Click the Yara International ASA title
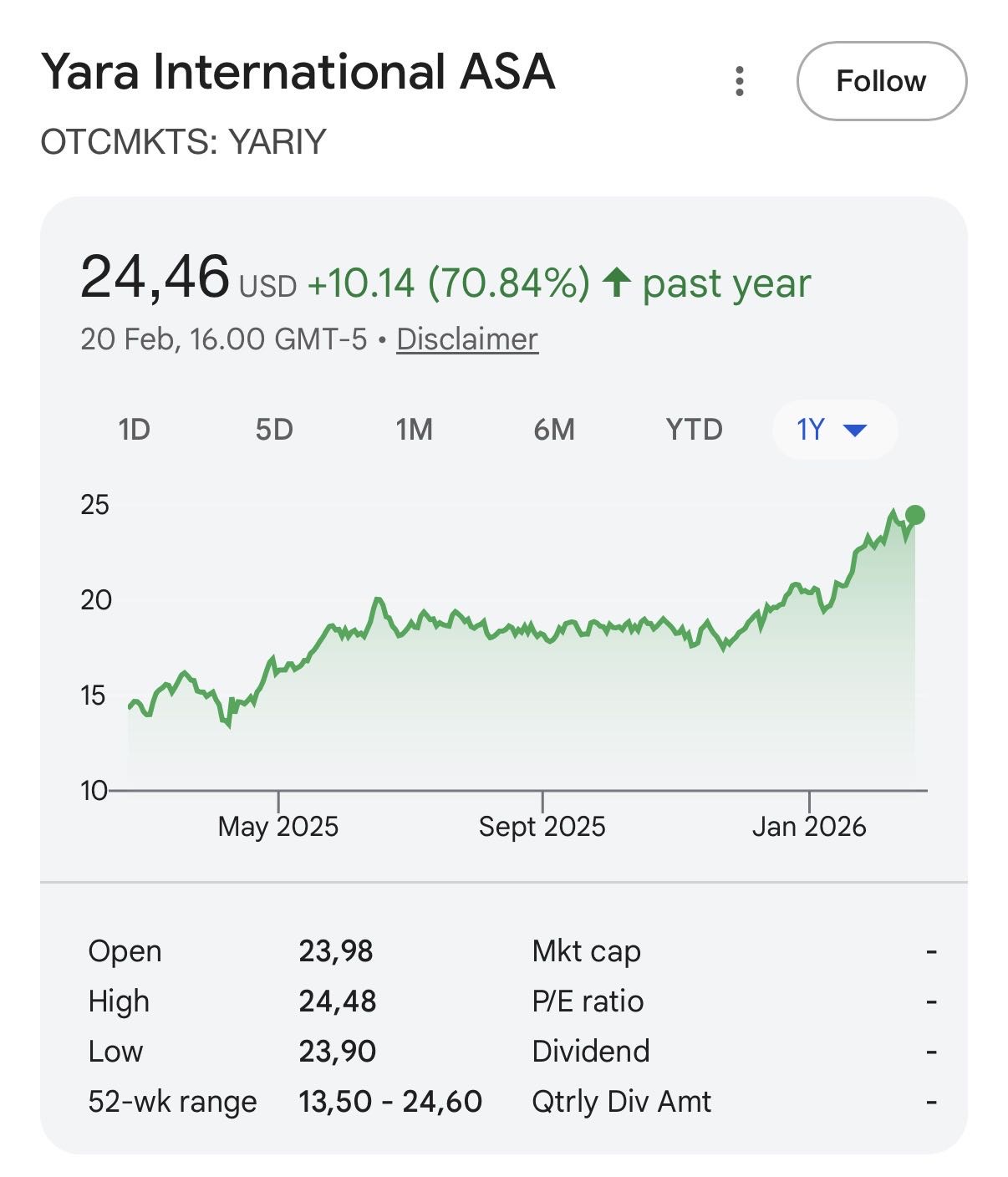The width and height of the screenshot is (1008, 1177). point(298,72)
